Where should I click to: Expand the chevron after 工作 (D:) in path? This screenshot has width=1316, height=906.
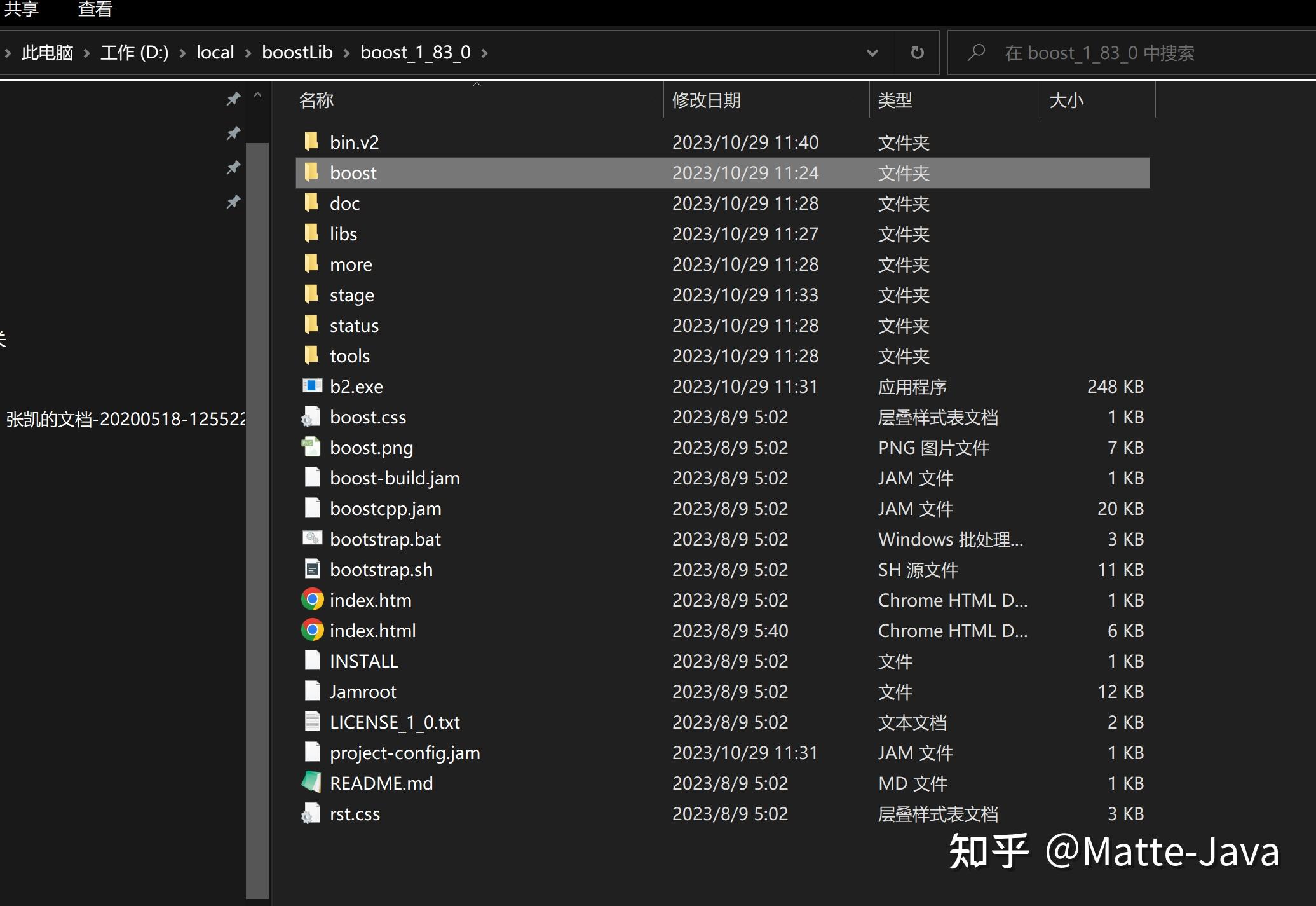pyautogui.click(x=183, y=53)
